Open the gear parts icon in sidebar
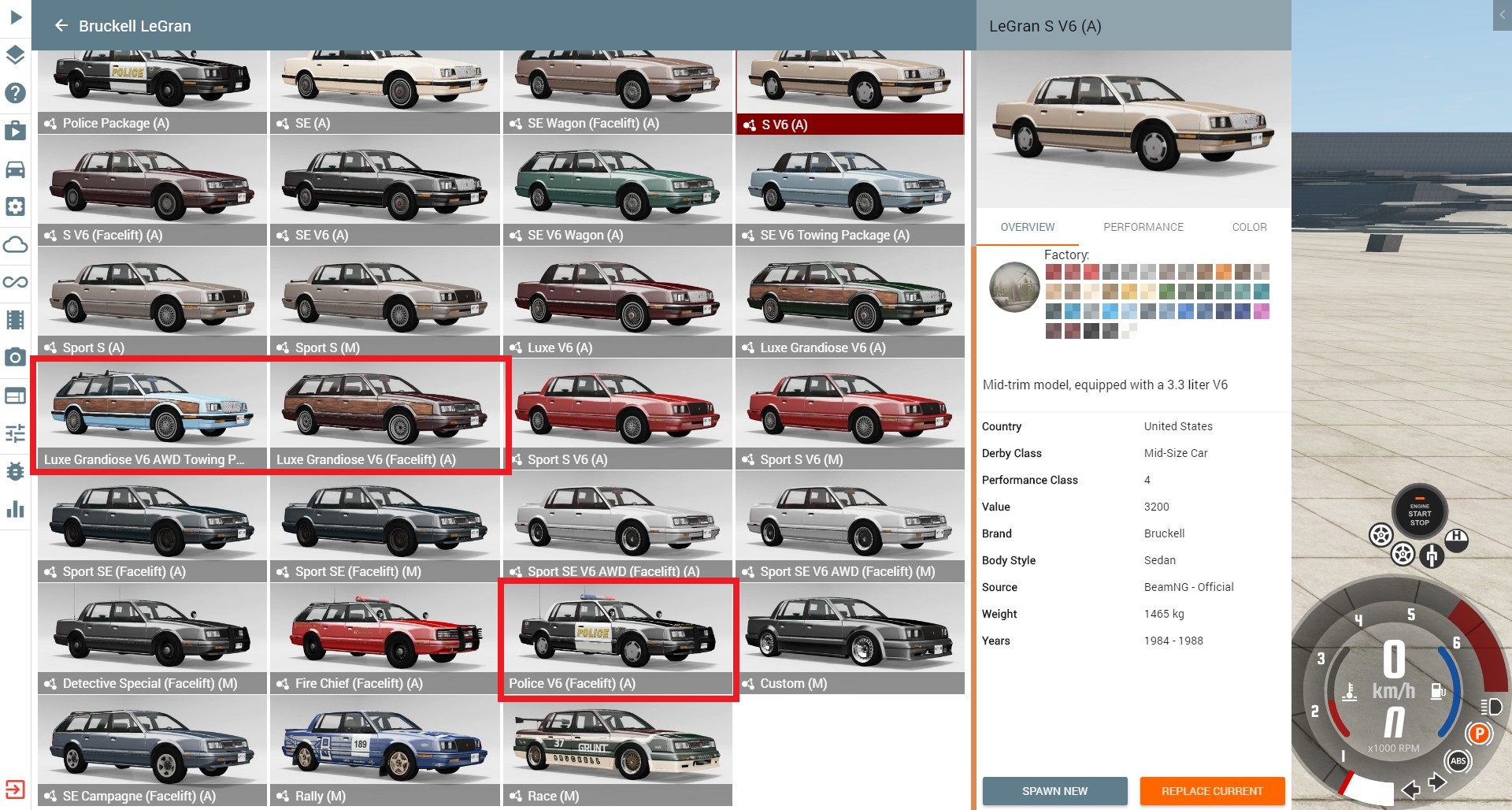Image resolution: width=1512 pixels, height=810 pixels. tap(16, 206)
